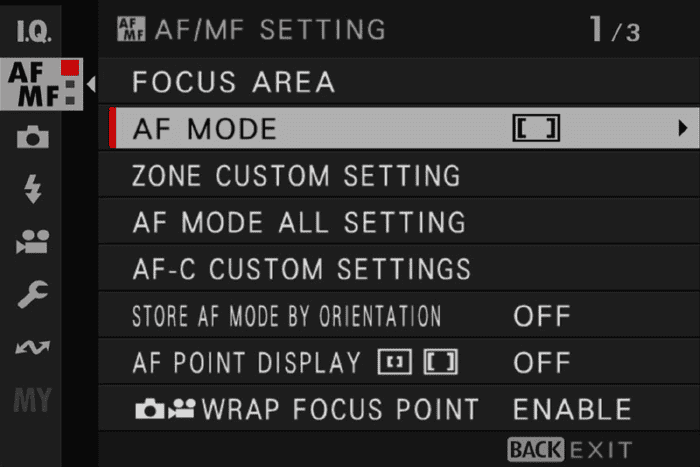Viewport: 700px width, 467px height.
Task: Open the wrench setup menu icon
Action: (x=33, y=294)
